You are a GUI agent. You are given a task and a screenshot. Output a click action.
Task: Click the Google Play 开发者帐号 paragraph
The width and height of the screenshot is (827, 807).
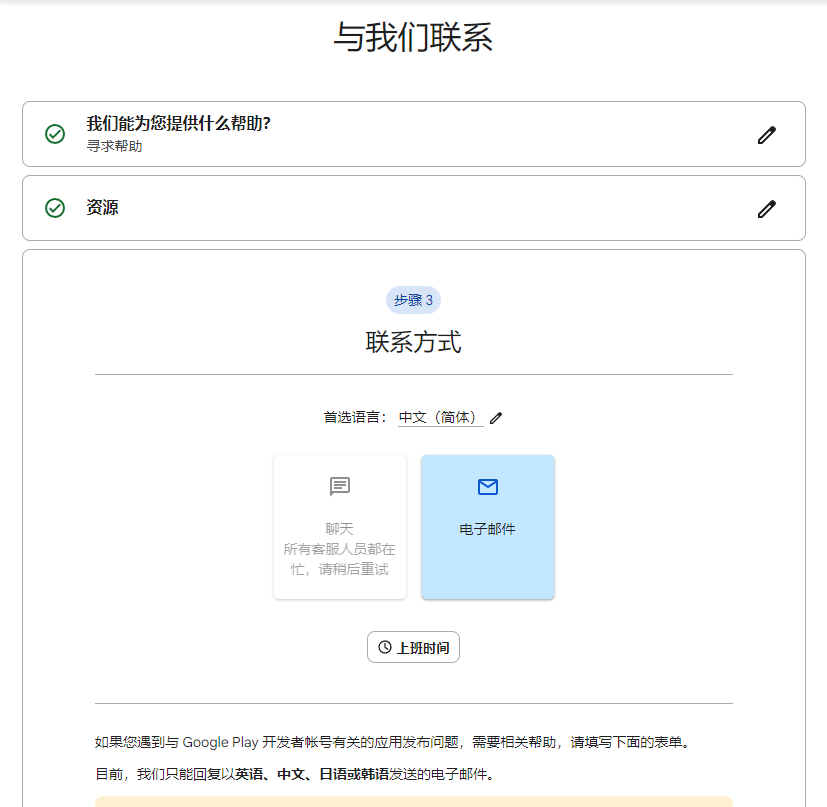click(x=393, y=742)
